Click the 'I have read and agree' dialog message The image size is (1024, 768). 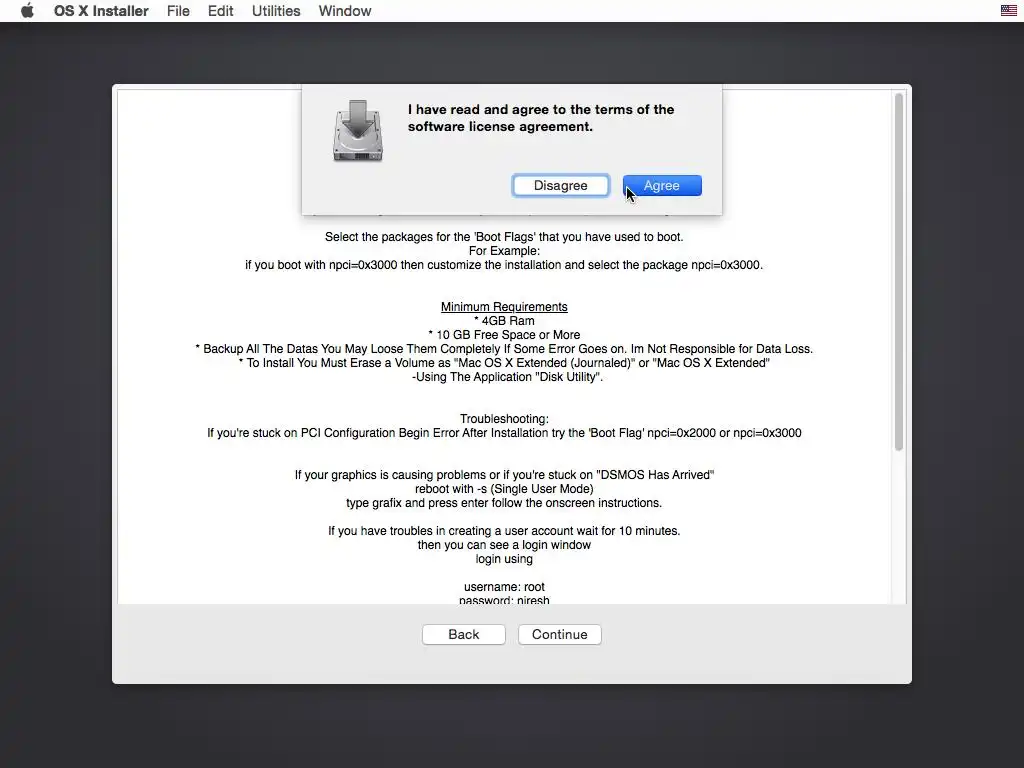541,118
